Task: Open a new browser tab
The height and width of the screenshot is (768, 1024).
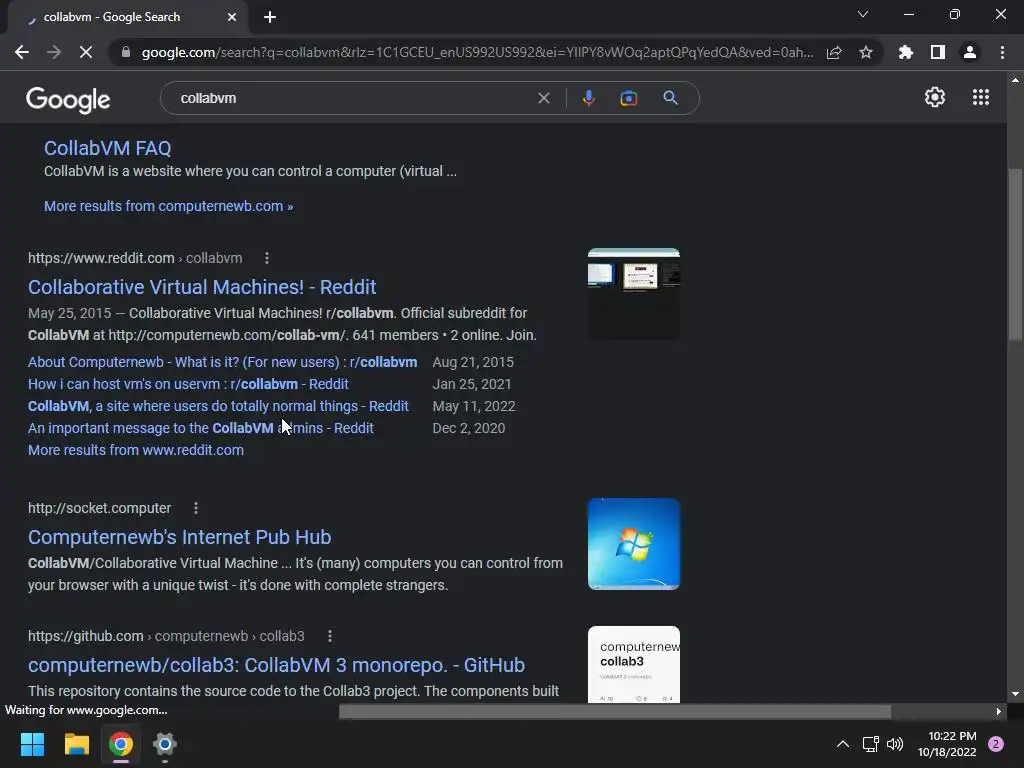Action: click(x=270, y=17)
